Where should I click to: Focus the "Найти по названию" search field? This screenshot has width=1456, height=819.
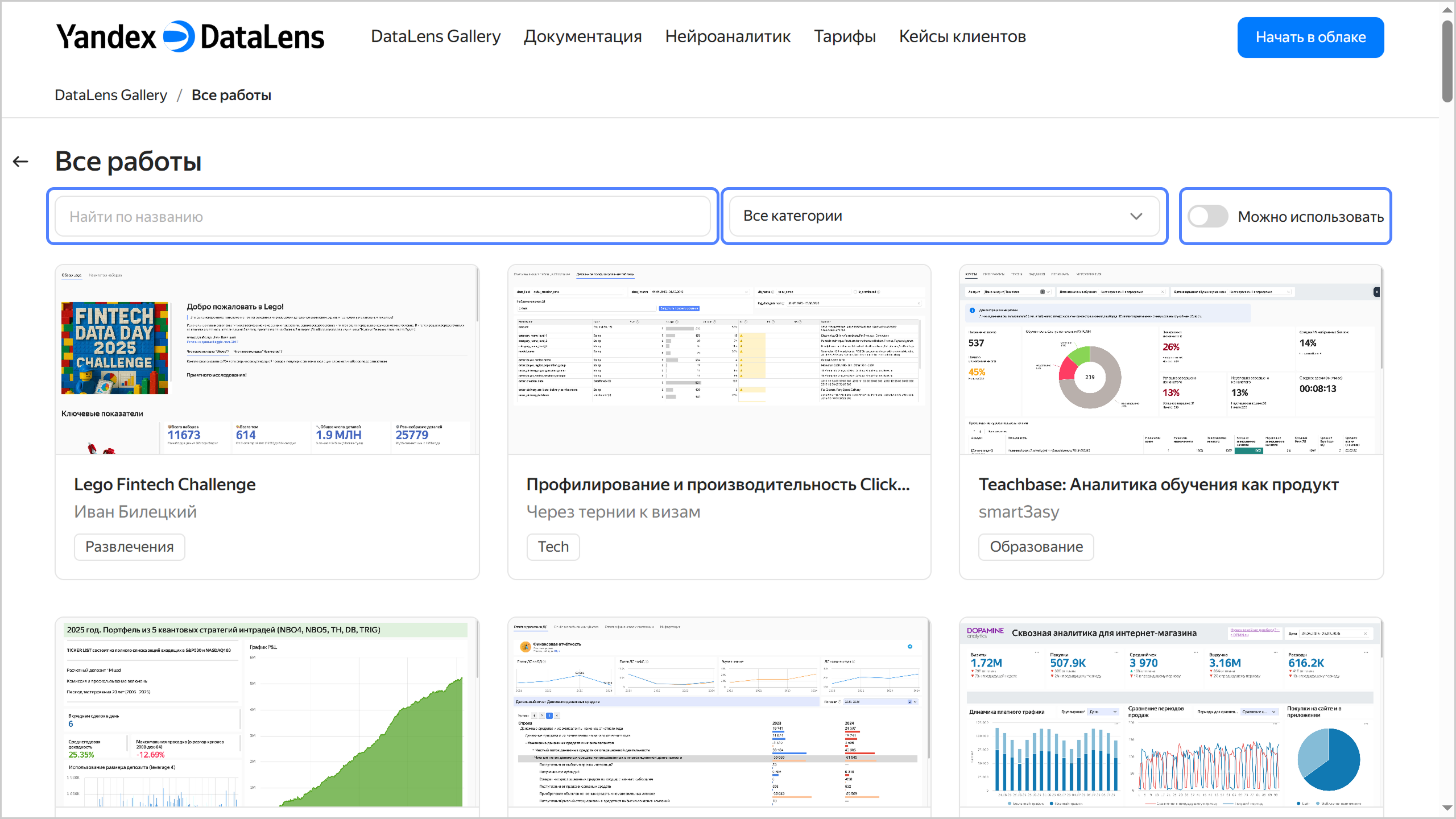382,217
